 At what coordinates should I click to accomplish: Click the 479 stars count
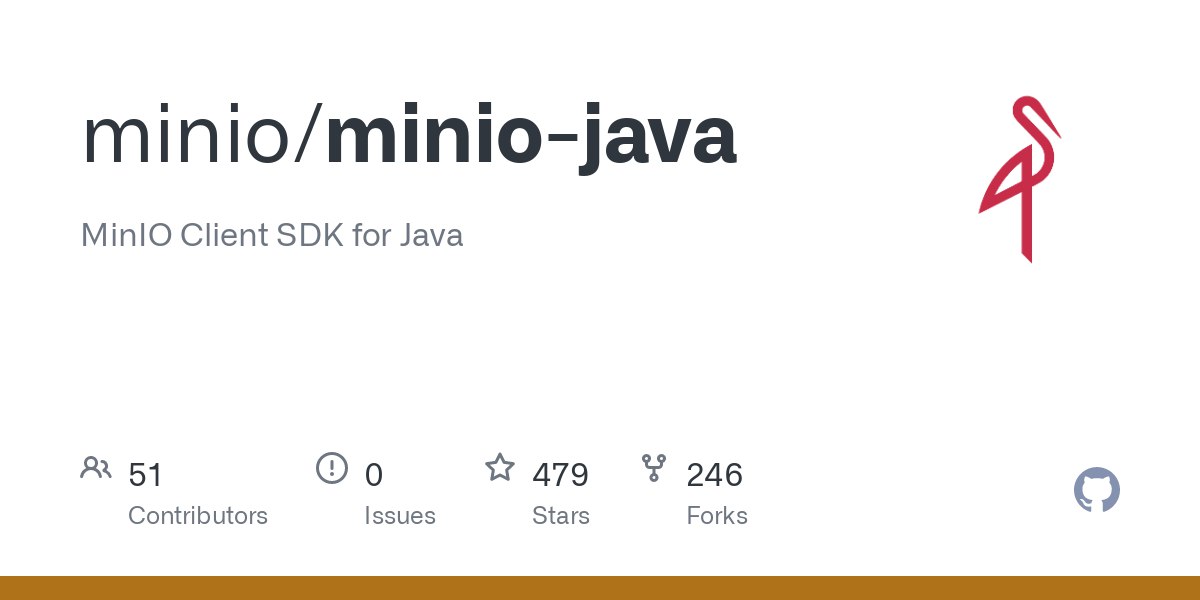click(560, 475)
